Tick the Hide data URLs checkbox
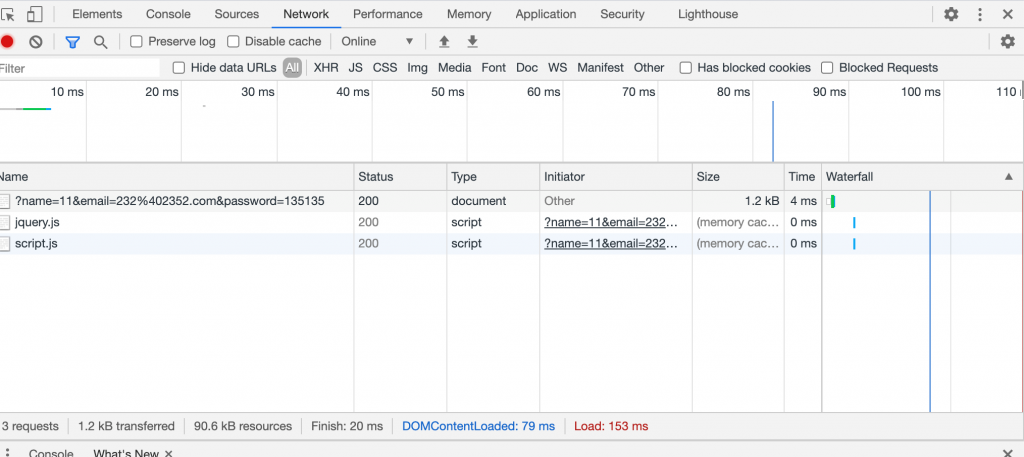This screenshot has width=1024, height=457. (x=179, y=68)
